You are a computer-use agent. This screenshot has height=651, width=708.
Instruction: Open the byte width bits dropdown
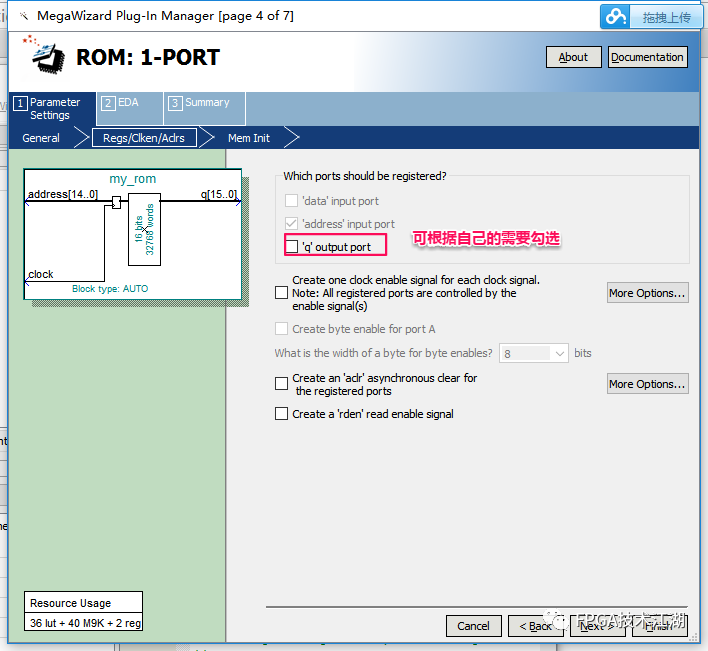point(533,353)
